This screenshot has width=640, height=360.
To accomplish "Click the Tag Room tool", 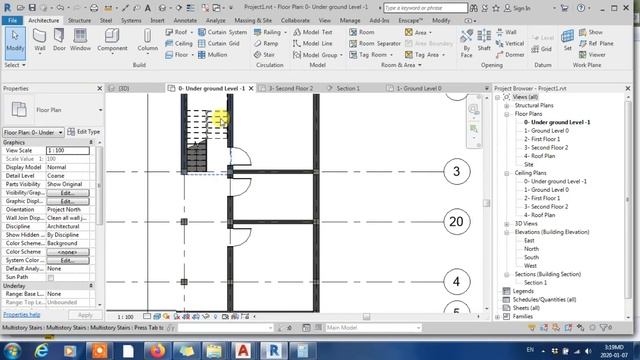I will coord(371,55).
